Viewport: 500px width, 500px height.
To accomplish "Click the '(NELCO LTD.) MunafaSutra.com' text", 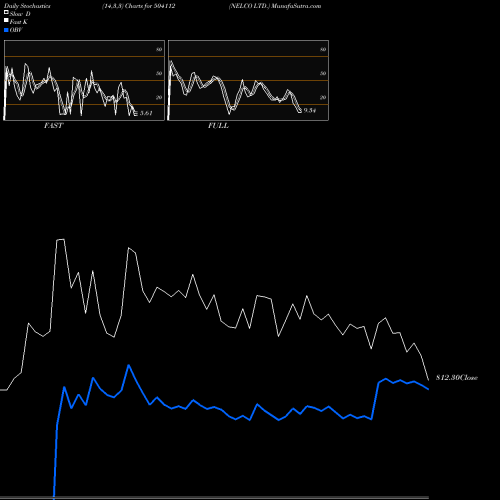I will (x=275, y=6).
